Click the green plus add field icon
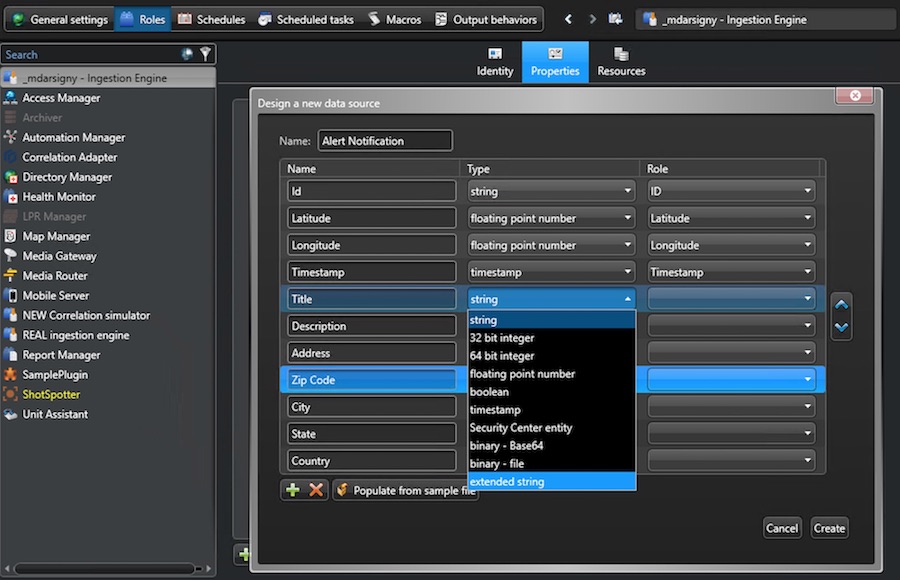This screenshot has width=900, height=580. click(293, 490)
